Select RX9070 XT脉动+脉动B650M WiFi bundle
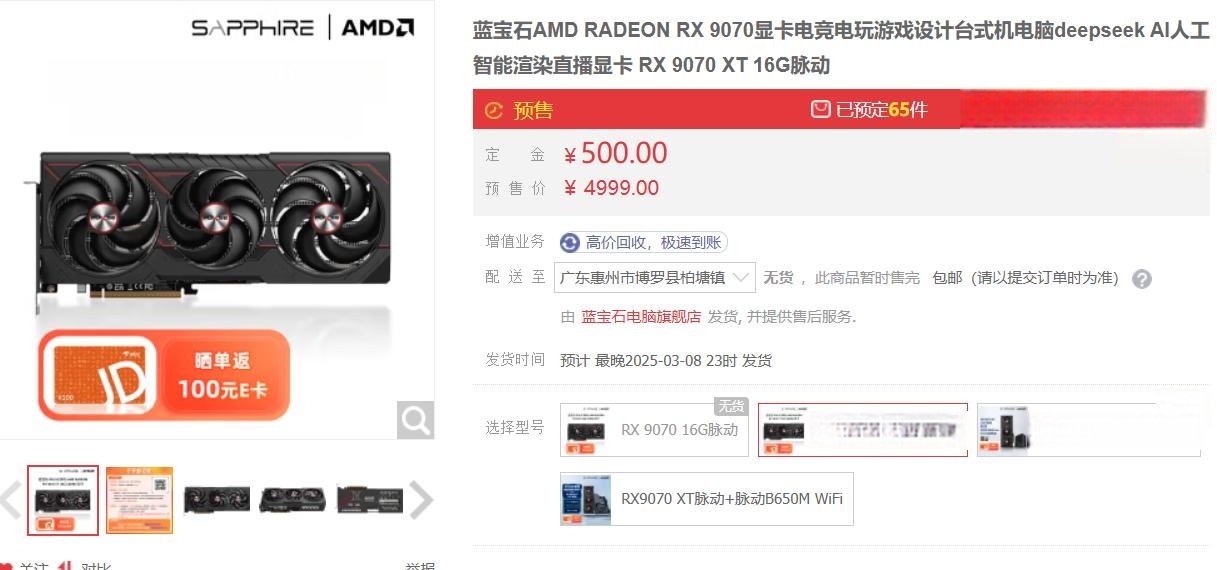1217x570 pixels. 707,499
